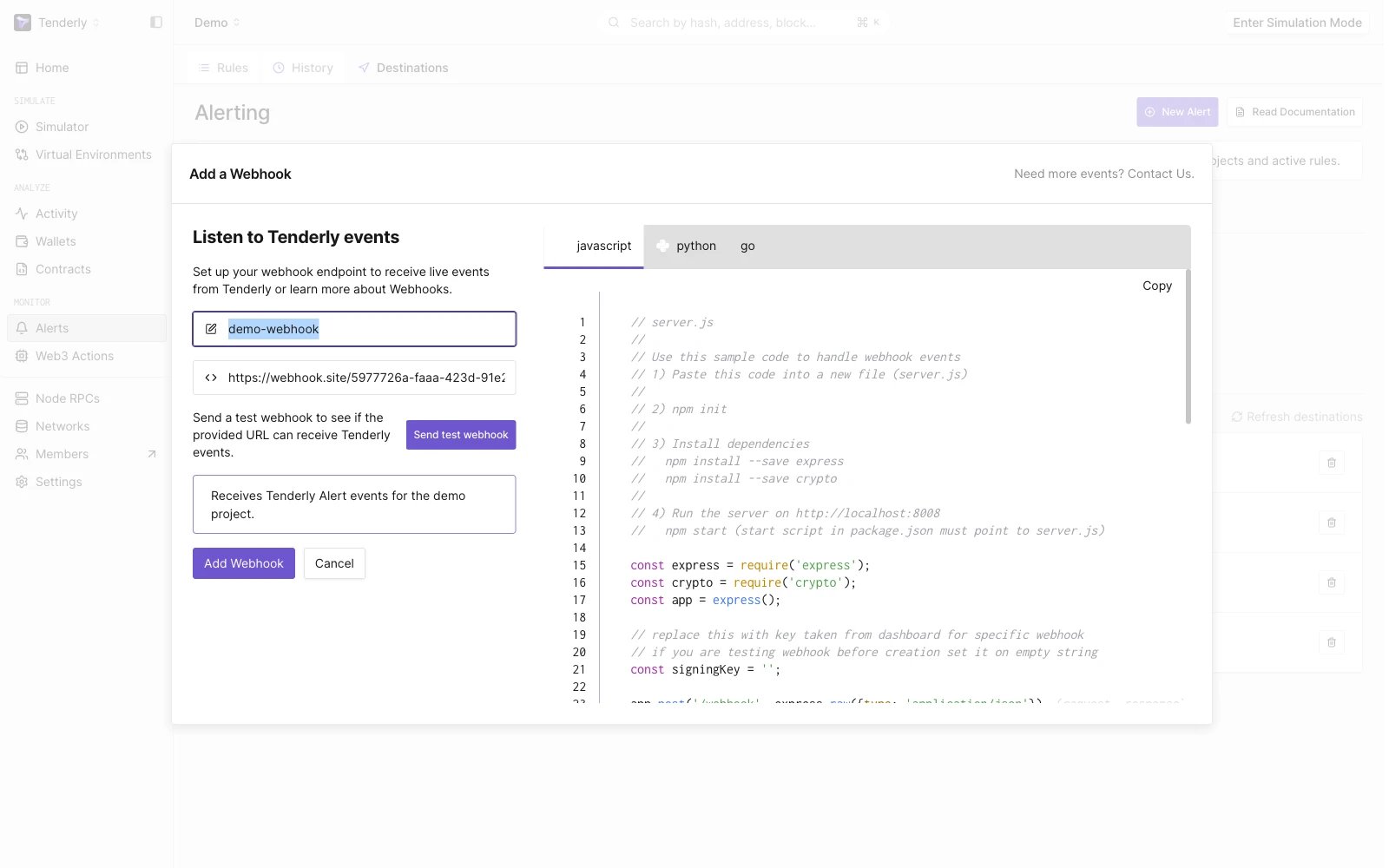Click fourth destination trash icon
This screenshot has width=1389, height=868.
pos(1331,642)
